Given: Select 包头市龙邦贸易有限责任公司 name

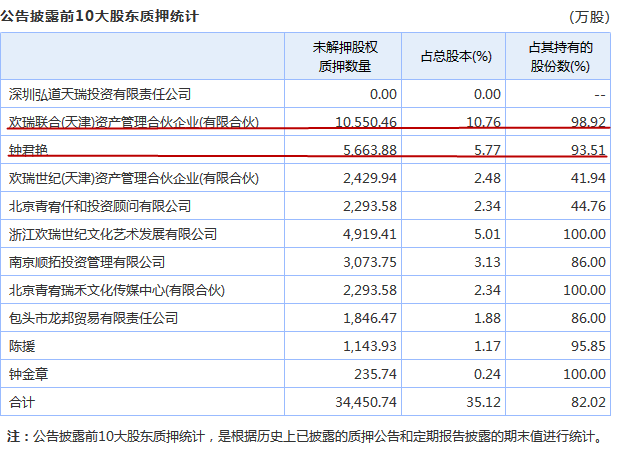Looking at the screenshot, I should pyautogui.click(x=93, y=318).
